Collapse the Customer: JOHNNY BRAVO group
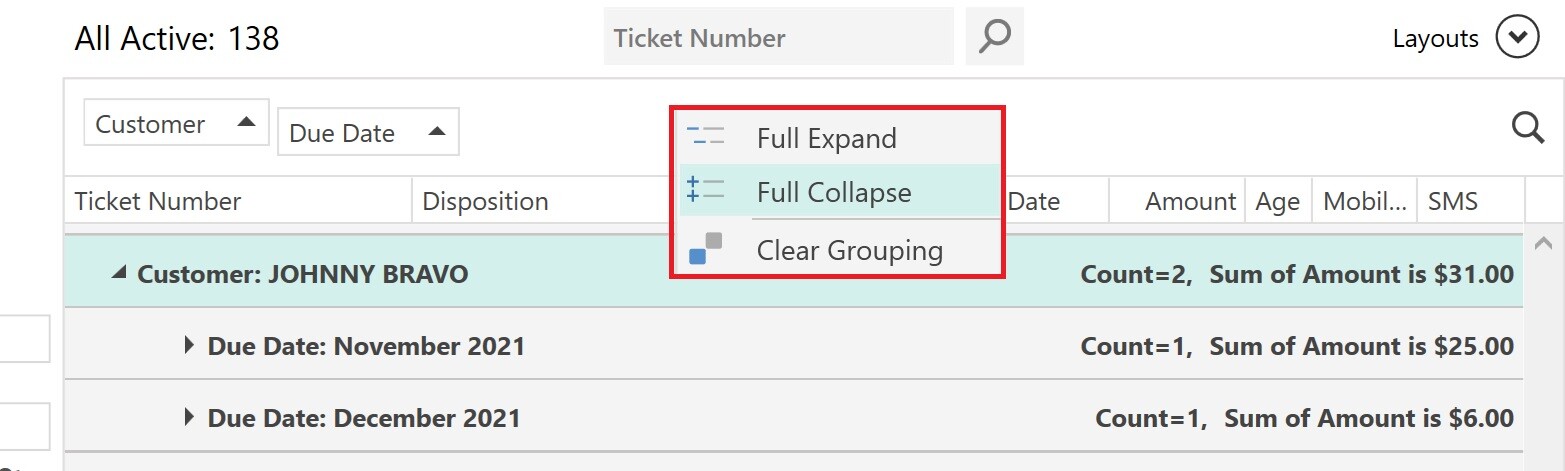This screenshot has width=1565, height=471. pos(119,273)
